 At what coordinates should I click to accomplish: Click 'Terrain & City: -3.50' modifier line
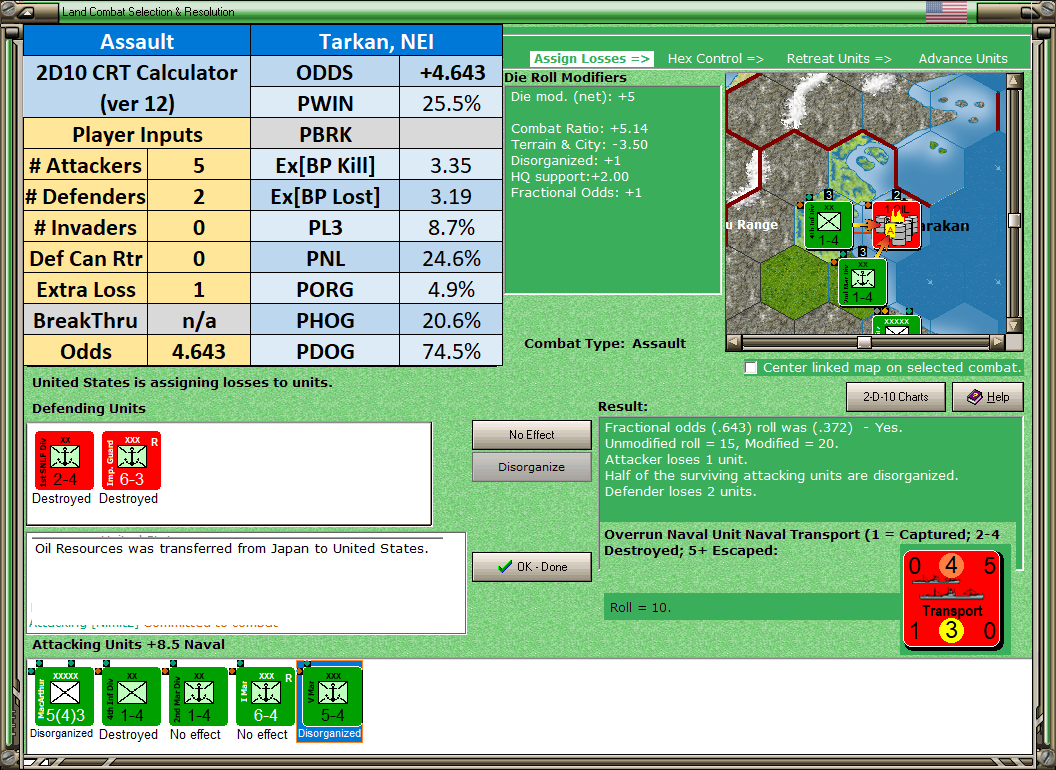(x=579, y=144)
